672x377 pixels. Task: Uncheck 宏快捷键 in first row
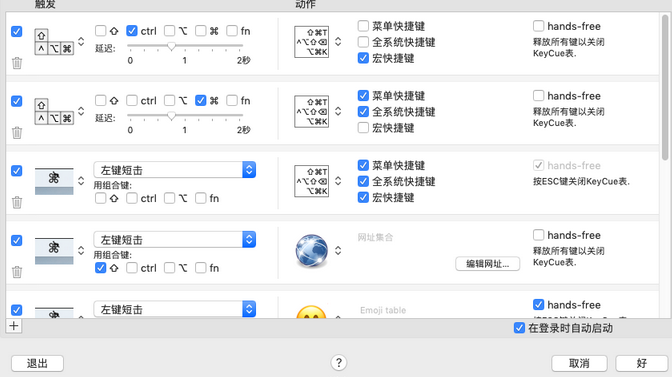pyautogui.click(x=363, y=58)
